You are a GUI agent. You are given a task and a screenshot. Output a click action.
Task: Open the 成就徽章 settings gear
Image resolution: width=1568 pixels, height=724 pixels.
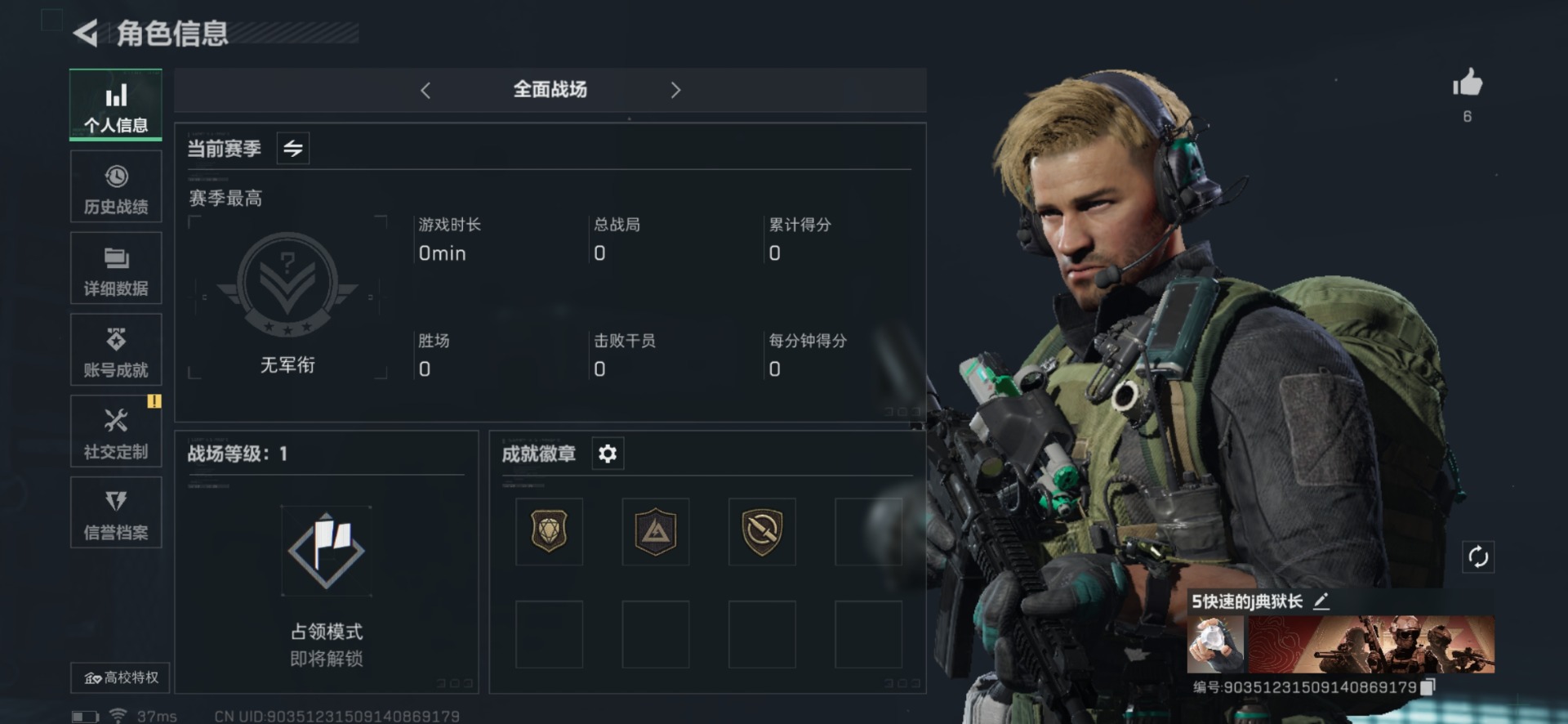[608, 454]
